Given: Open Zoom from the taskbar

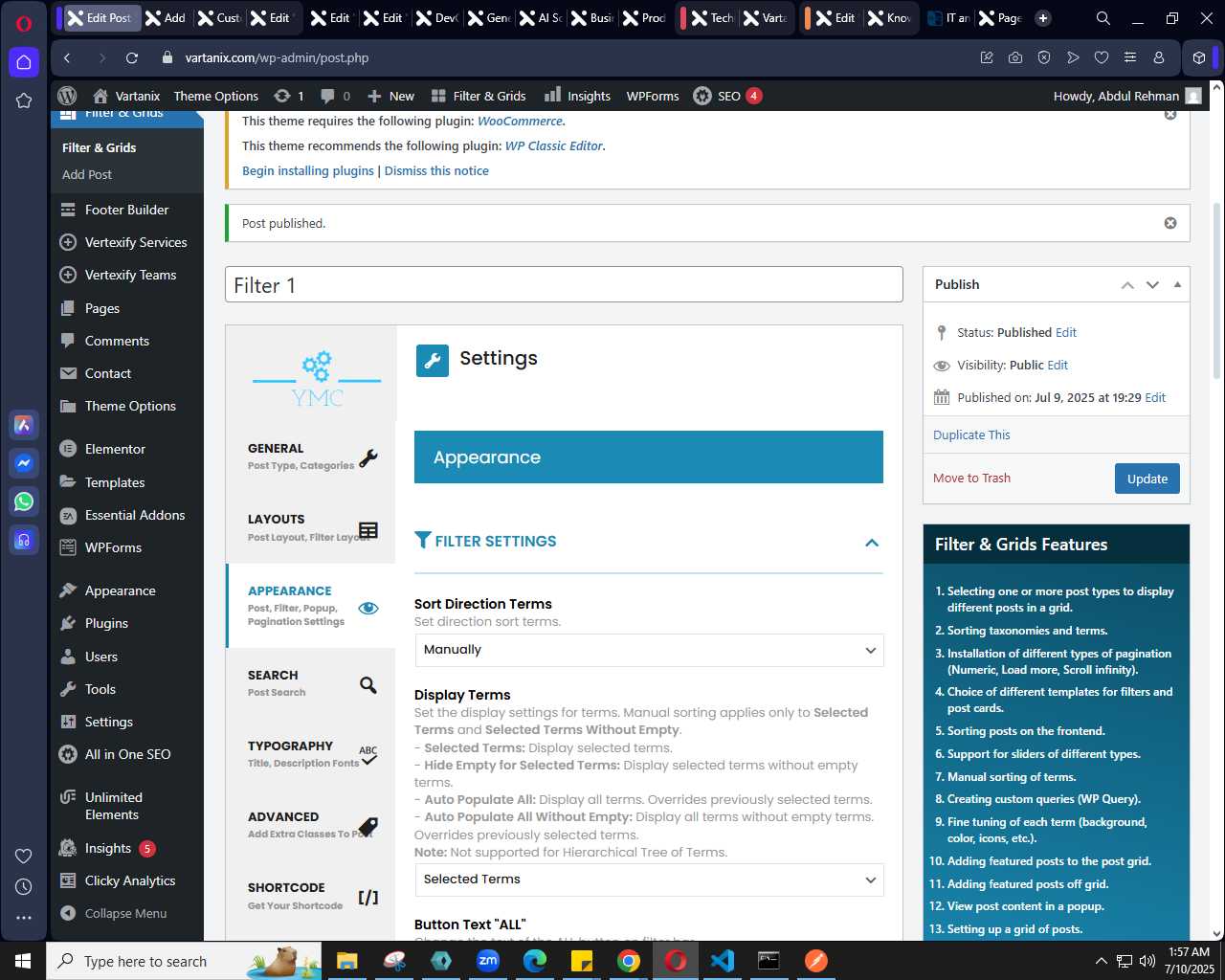Looking at the screenshot, I should (x=488, y=961).
